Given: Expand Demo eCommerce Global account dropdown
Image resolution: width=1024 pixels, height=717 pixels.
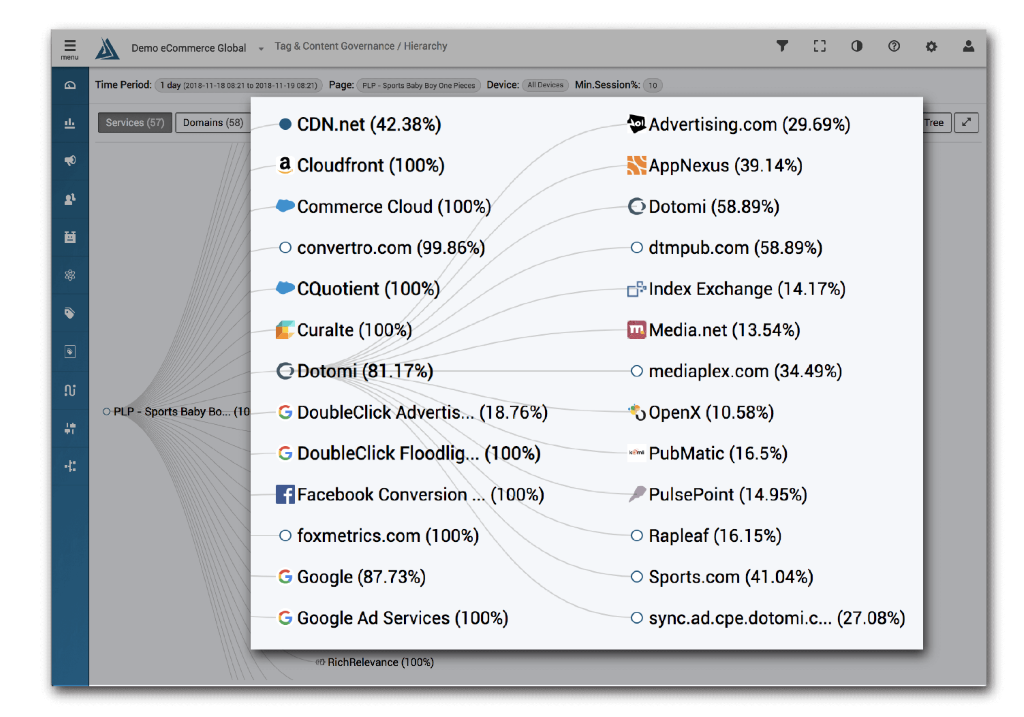Looking at the screenshot, I should (261, 48).
